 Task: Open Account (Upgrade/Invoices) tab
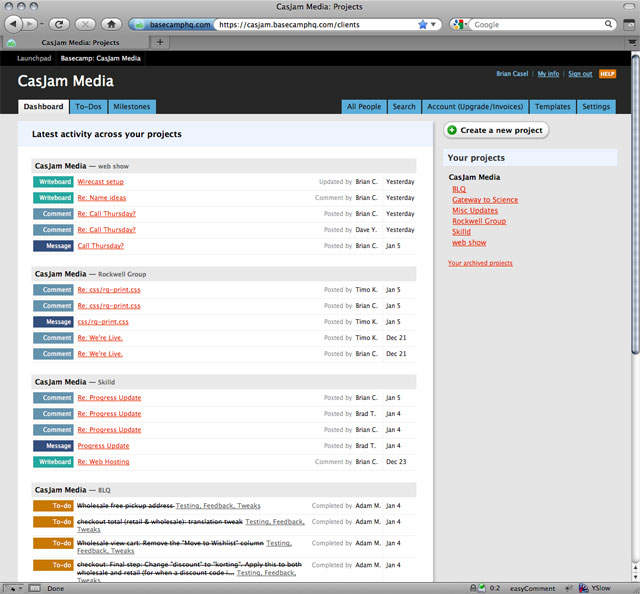click(475, 107)
